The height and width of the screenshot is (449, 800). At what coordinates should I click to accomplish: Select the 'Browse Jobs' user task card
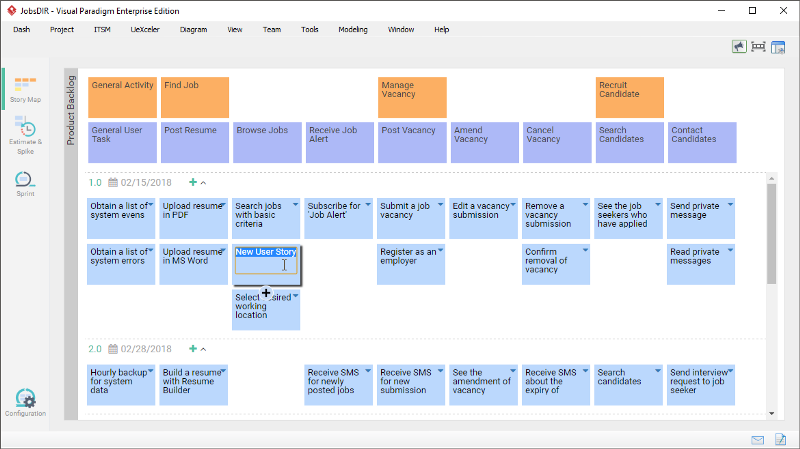pyautogui.click(x=267, y=142)
